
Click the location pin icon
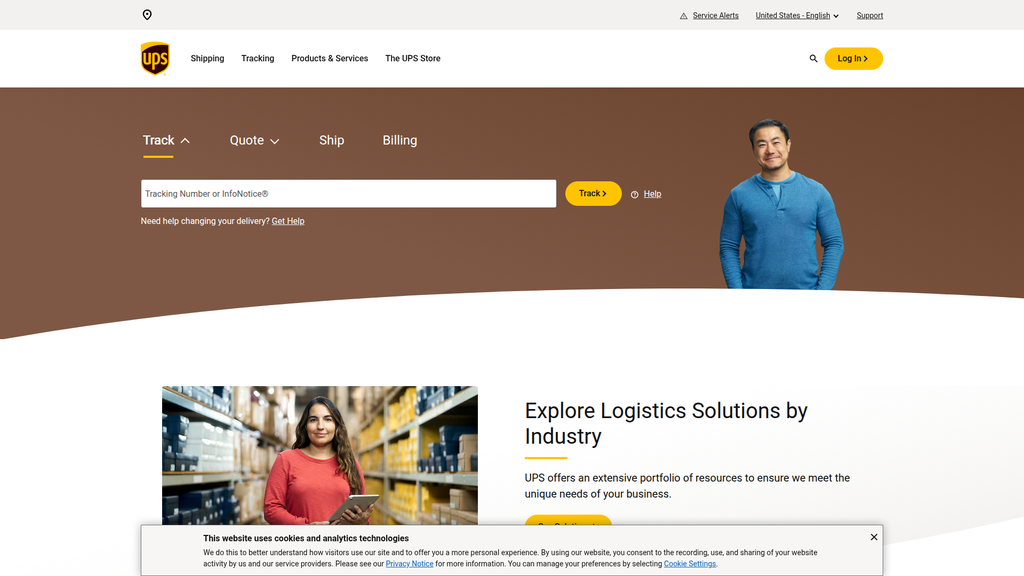tap(147, 15)
